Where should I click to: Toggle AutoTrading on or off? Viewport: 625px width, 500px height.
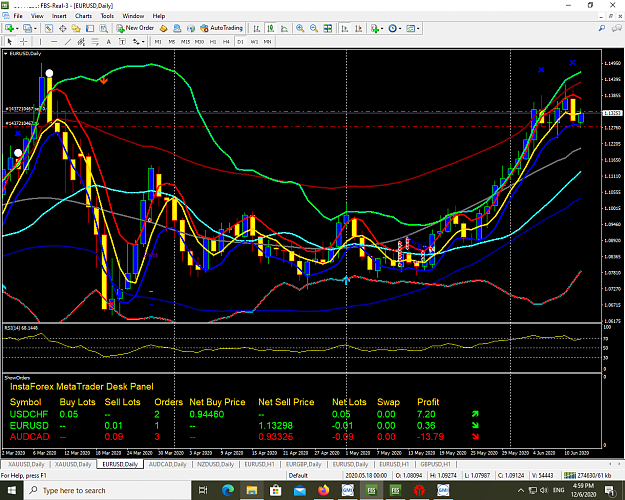click(x=221, y=28)
